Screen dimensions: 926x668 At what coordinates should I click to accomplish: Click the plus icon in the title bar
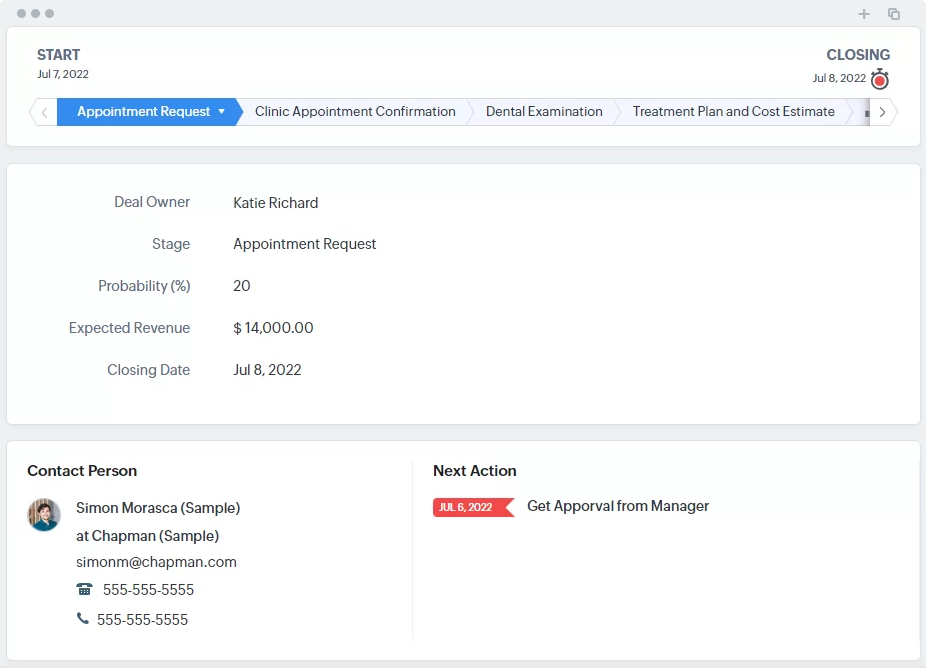coord(864,14)
